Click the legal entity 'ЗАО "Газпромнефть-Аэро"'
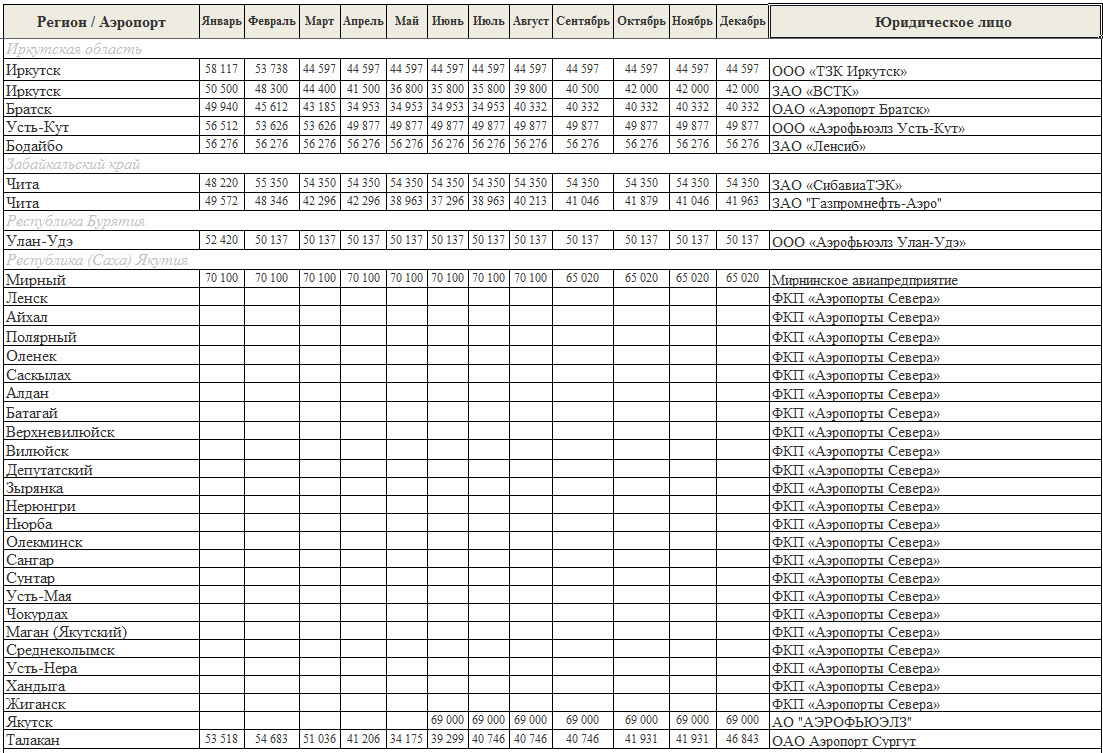This screenshot has width=1103, height=753. [x=857, y=203]
